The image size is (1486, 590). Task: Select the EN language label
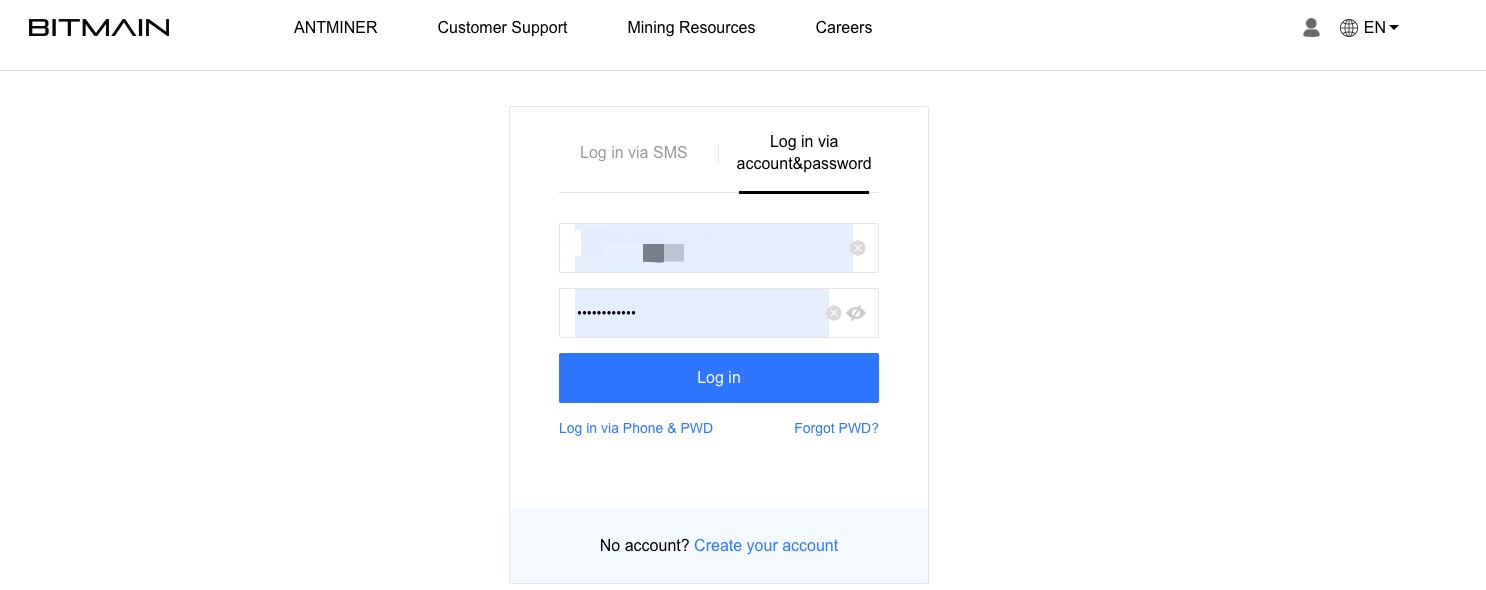[x=1375, y=28]
